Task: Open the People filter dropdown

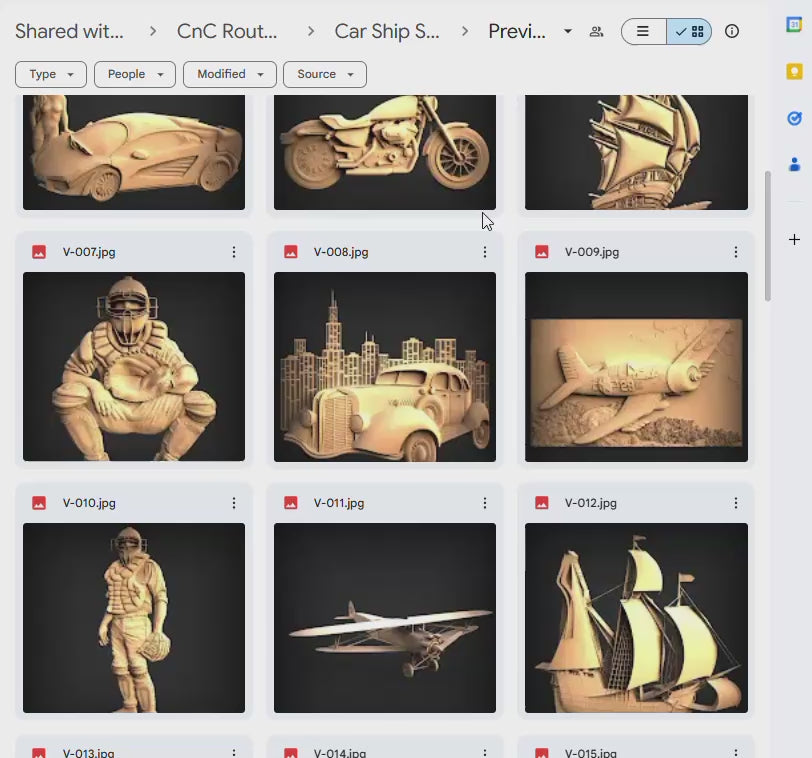Action: (134, 74)
